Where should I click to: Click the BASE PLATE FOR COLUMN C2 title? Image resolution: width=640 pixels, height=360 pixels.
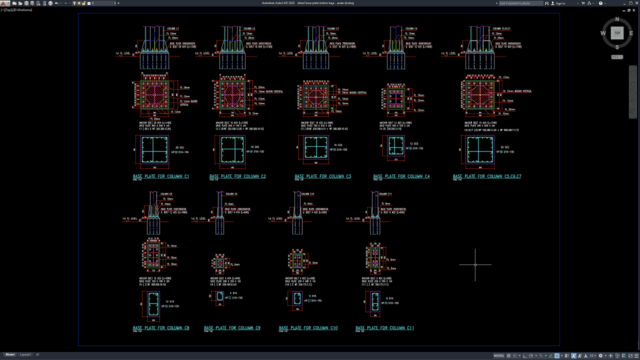238,176
